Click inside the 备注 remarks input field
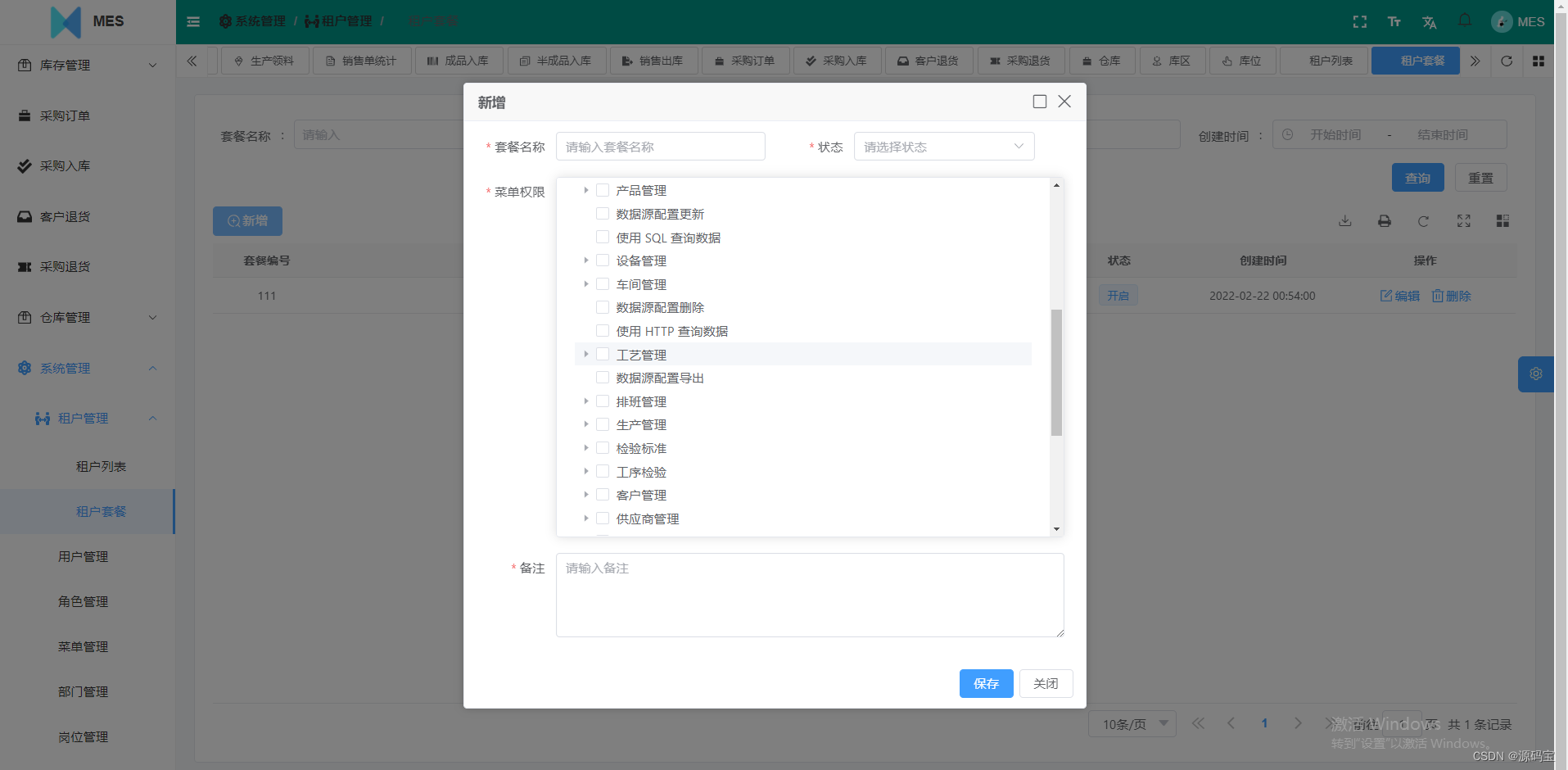Viewport: 1568px width, 770px height. point(809,595)
